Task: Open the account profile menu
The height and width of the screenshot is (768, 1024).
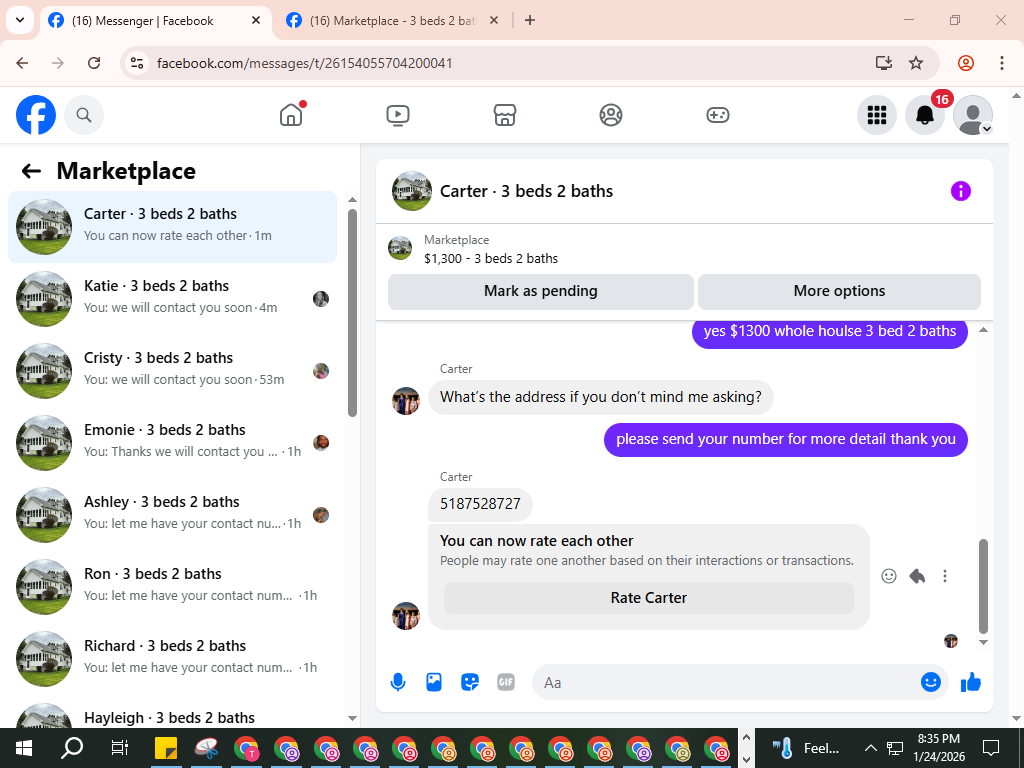Action: click(972, 115)
